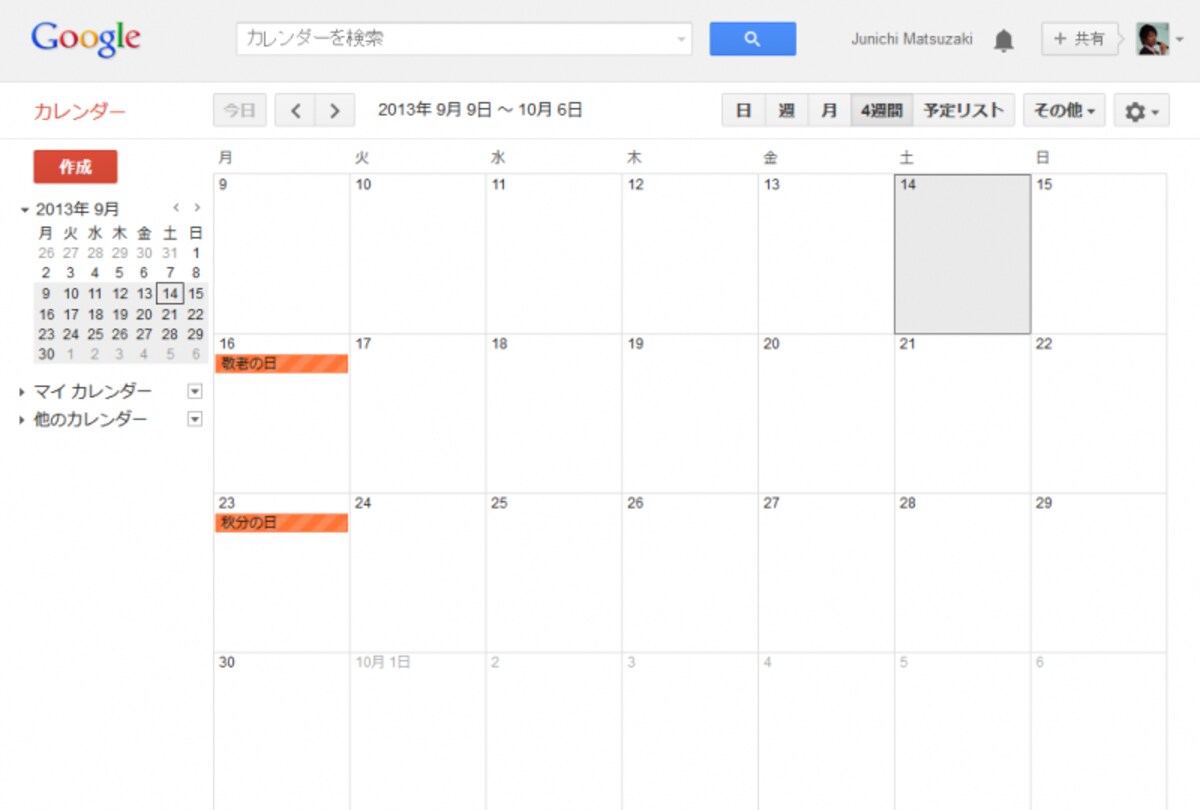This screenshot has width=1200, height=810.
Task: Open 他のカレンダー options dropdown
Action: pos(195,420)
